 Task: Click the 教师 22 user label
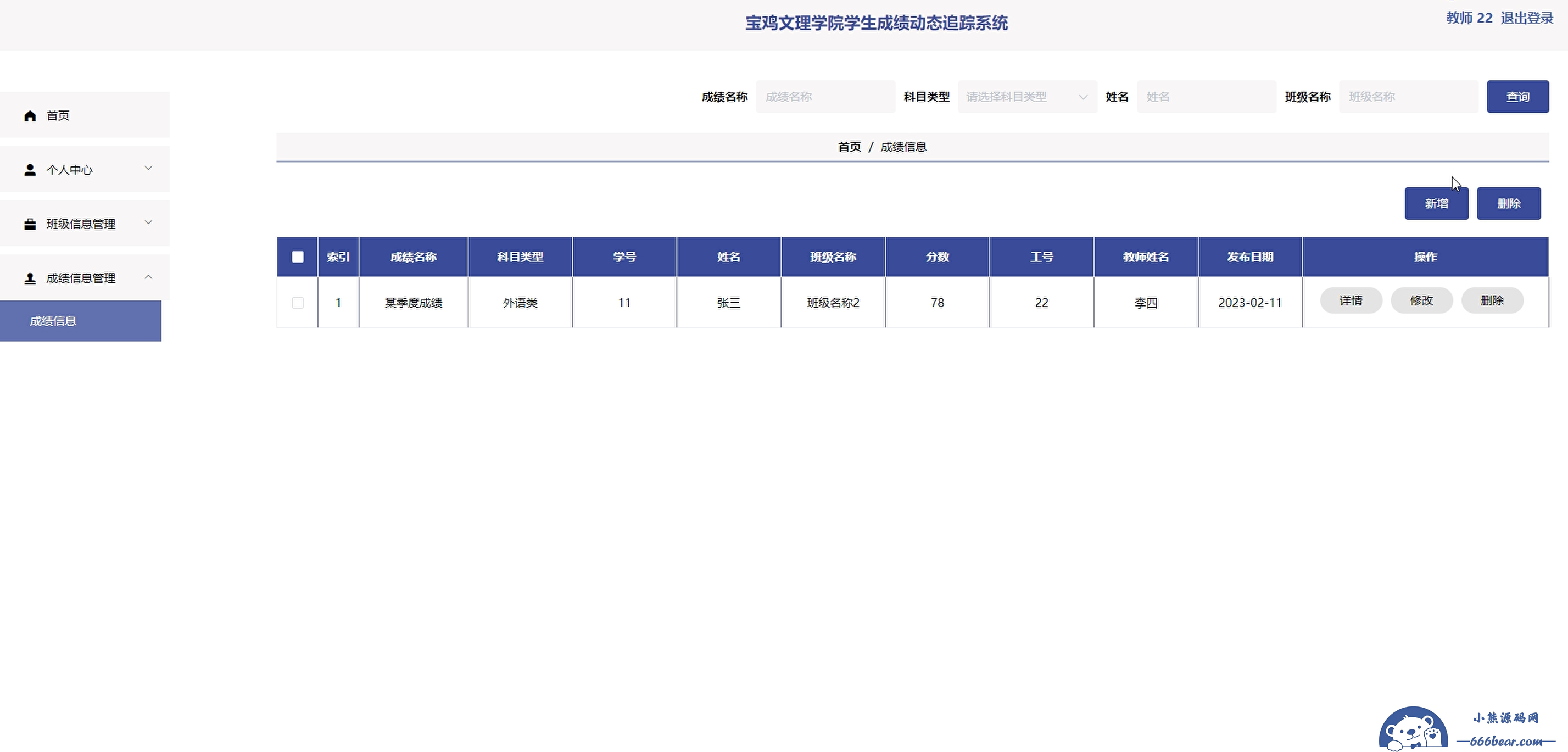pyautogui.click(x=1469, y=18)
